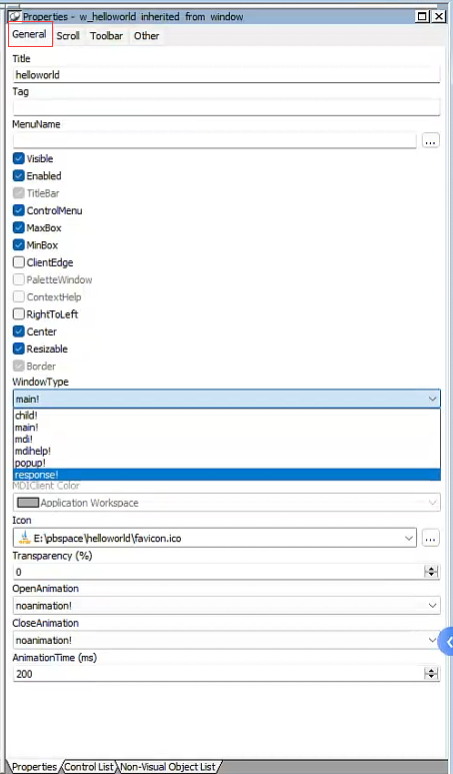Click the Transparency spinner arrows

pos(431,572)
